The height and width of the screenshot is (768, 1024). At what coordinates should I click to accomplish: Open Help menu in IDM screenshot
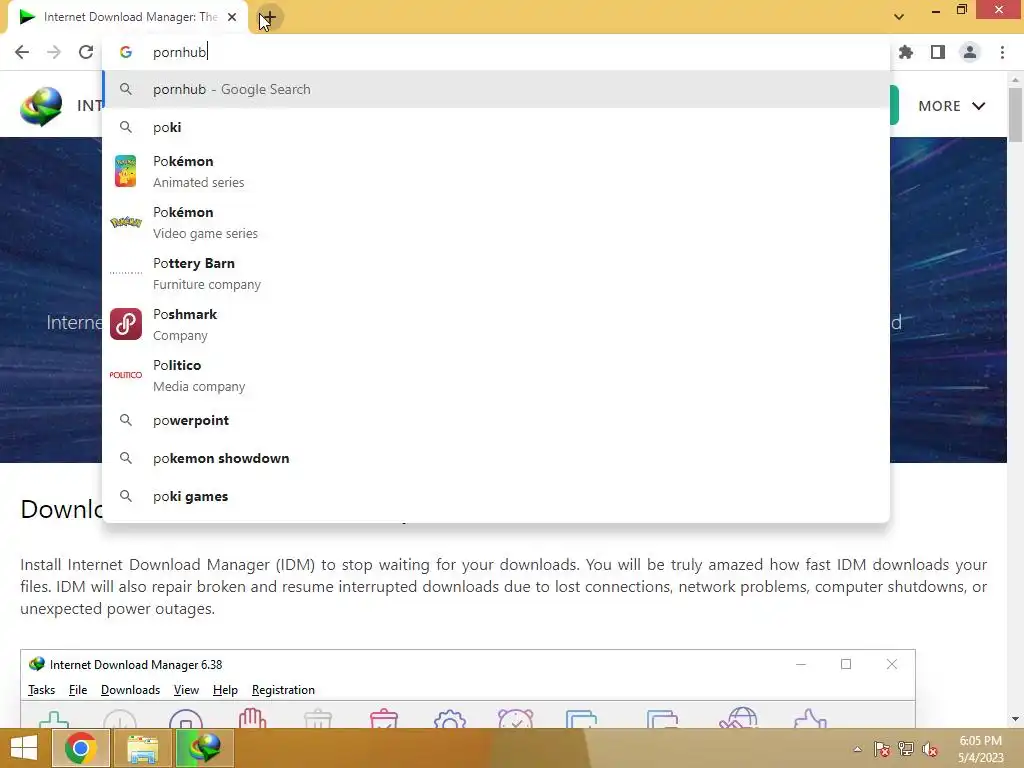(x=225, y=690)
